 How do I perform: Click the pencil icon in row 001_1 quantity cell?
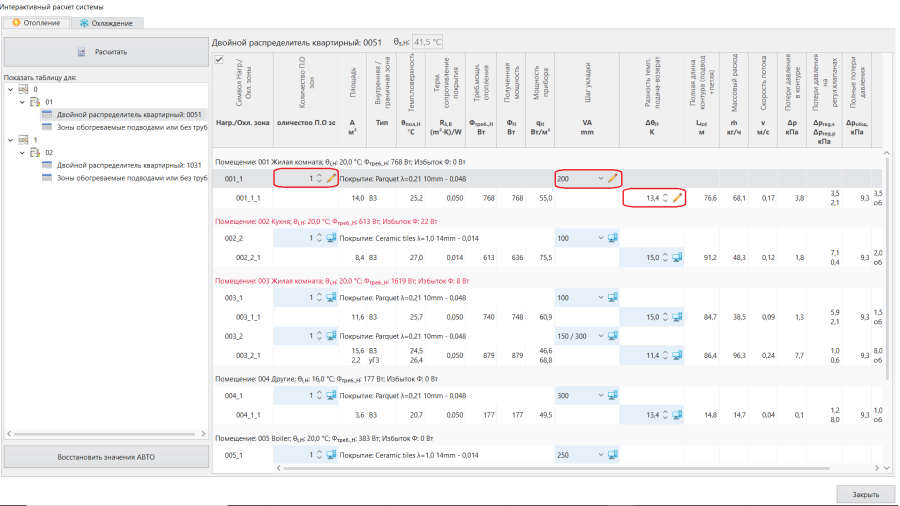[x=331, y=178]
